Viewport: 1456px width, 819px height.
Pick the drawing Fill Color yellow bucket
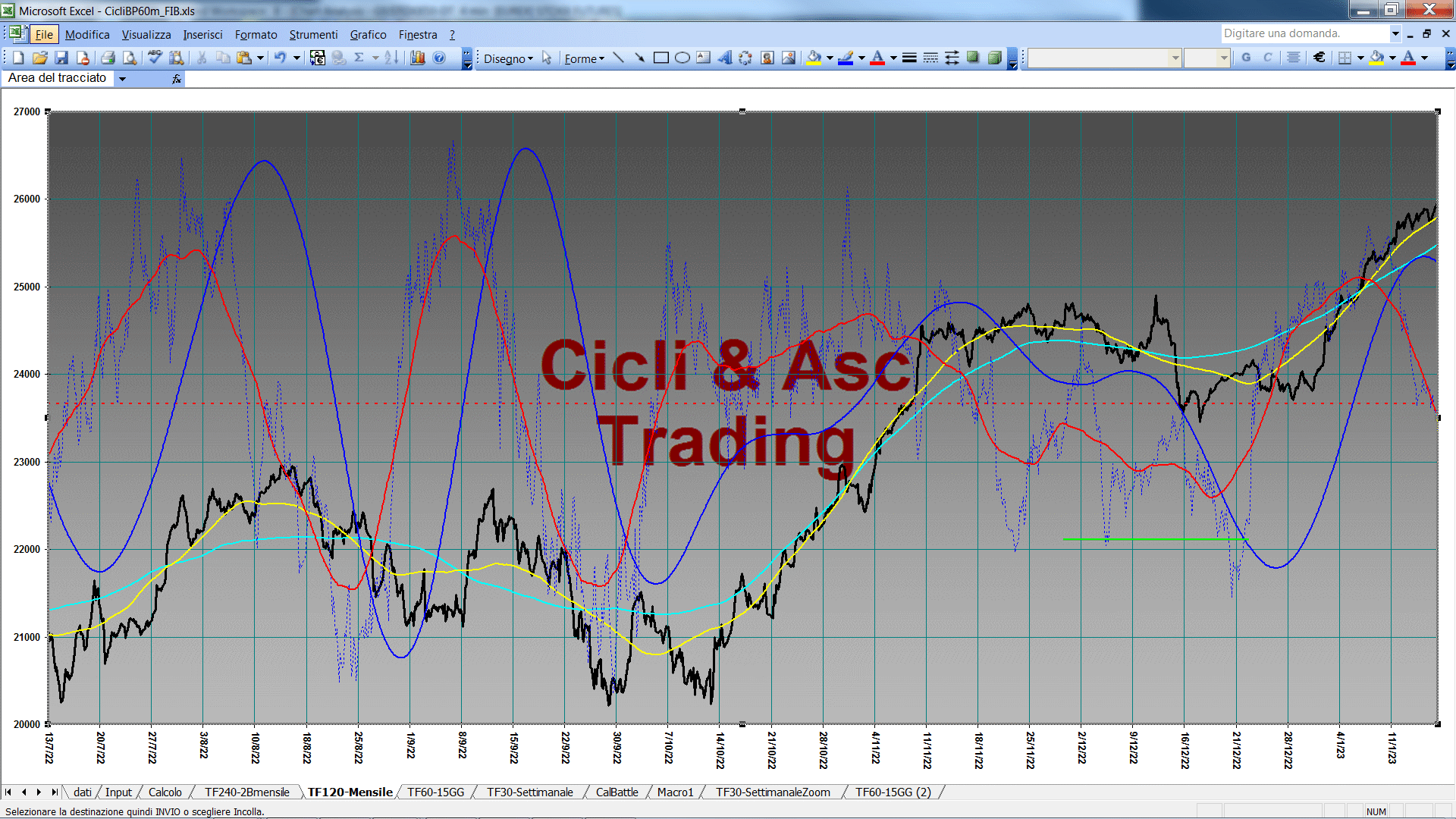tap(814, 58)
